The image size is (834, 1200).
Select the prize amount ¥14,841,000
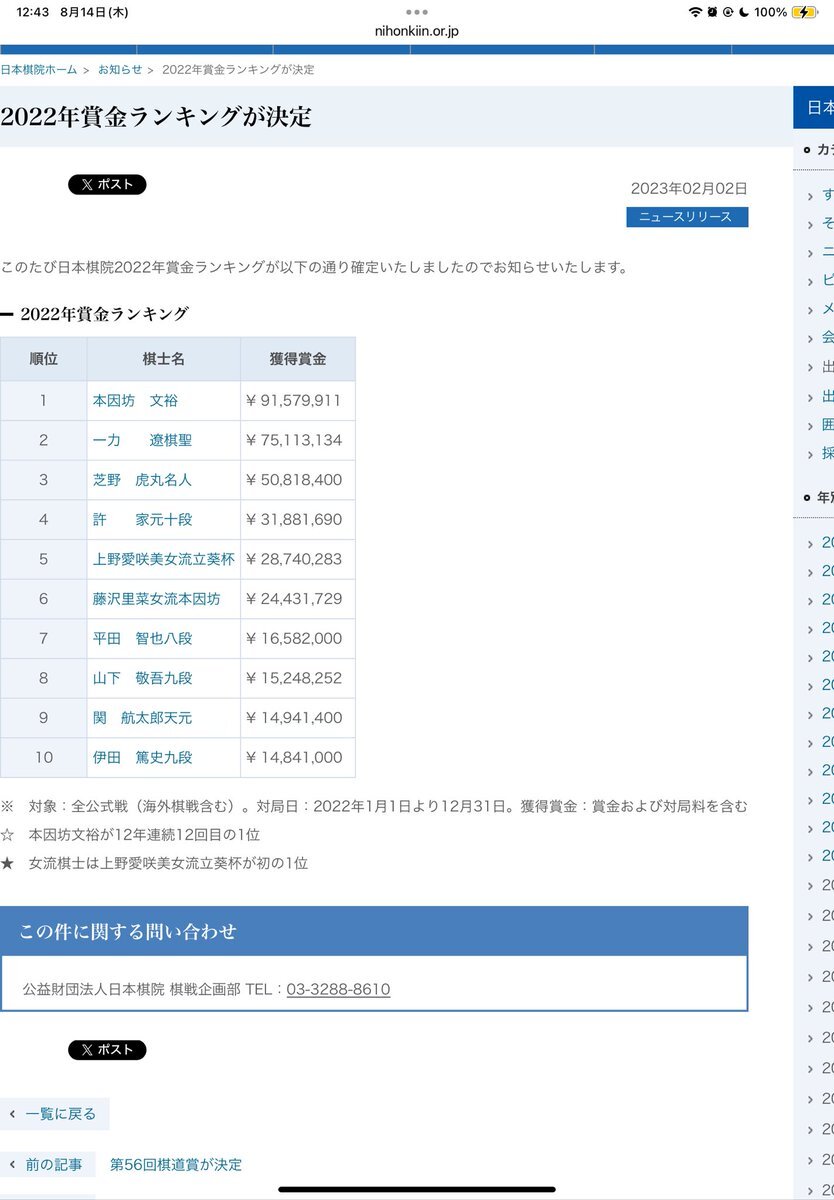click(293, 757)
